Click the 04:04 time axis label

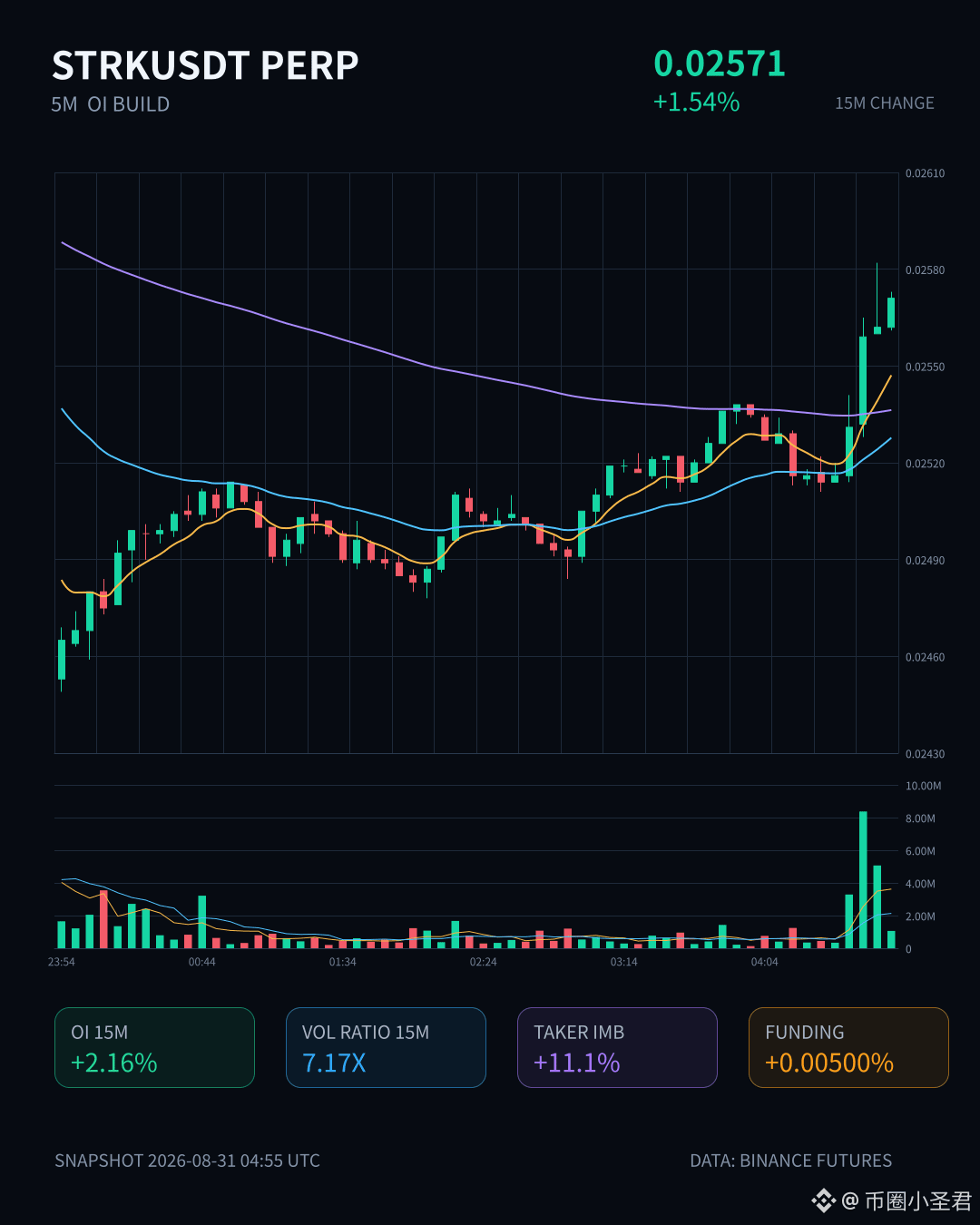(765, 962)
